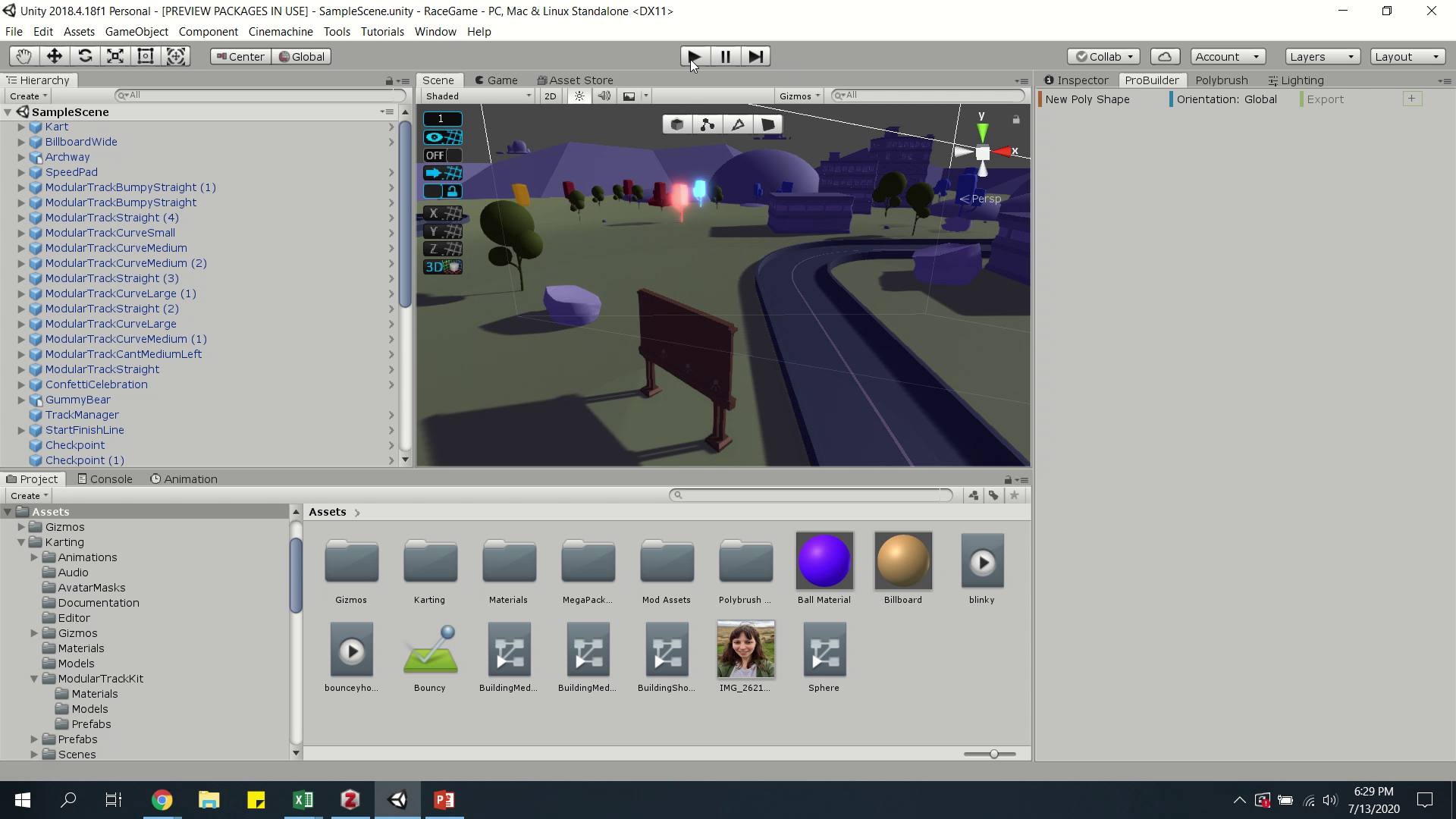
Task: Toggle ProGrids snapping OFF switch
Action: 443,155
